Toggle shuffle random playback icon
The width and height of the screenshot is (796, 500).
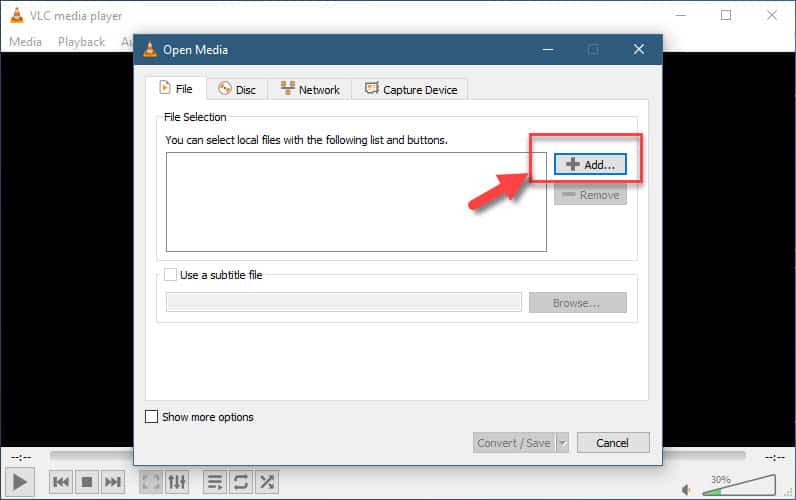tap(267, 482)
